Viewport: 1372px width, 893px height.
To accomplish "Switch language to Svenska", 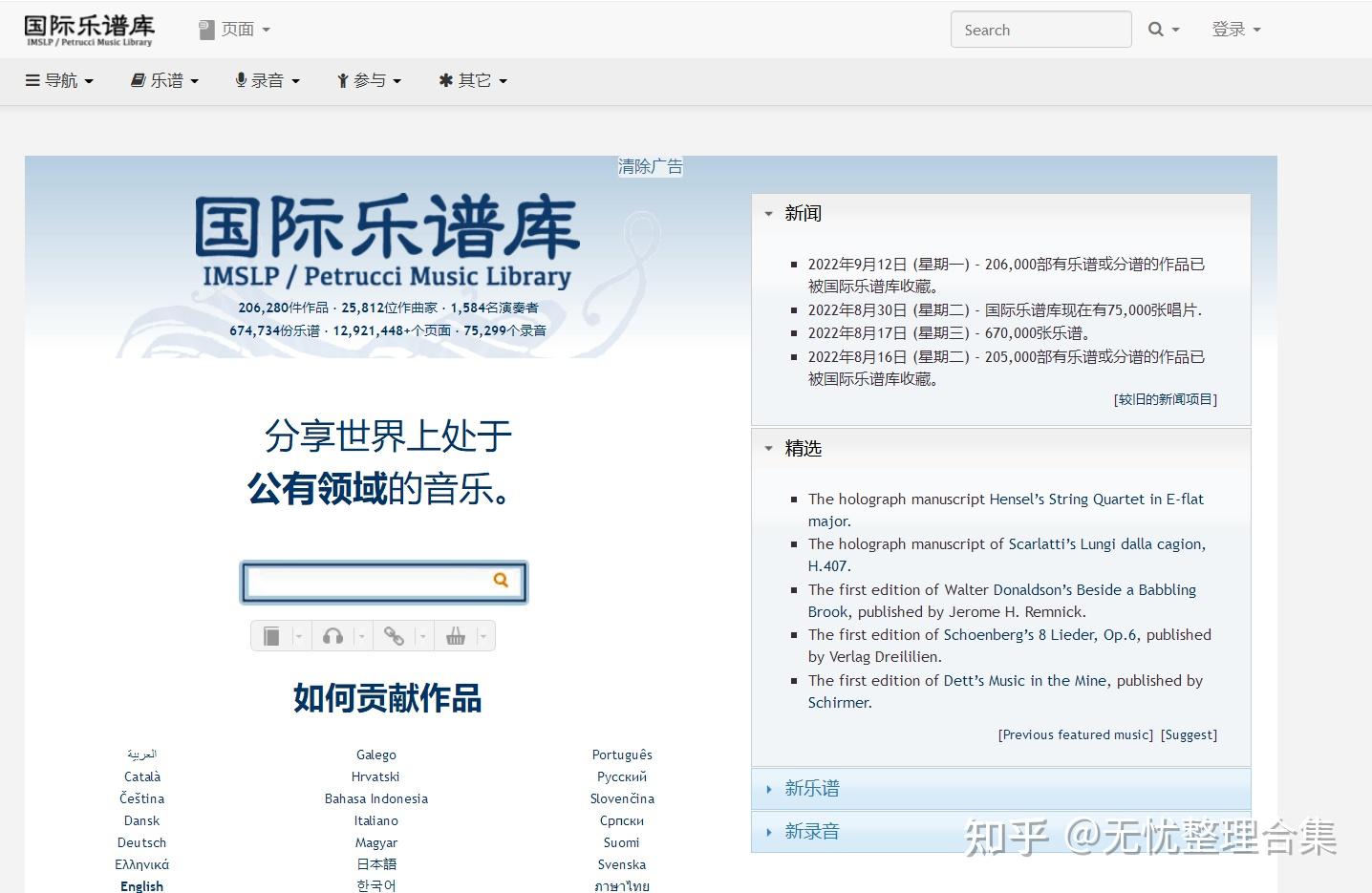I will pyautogui.click(x=622, y=864).
